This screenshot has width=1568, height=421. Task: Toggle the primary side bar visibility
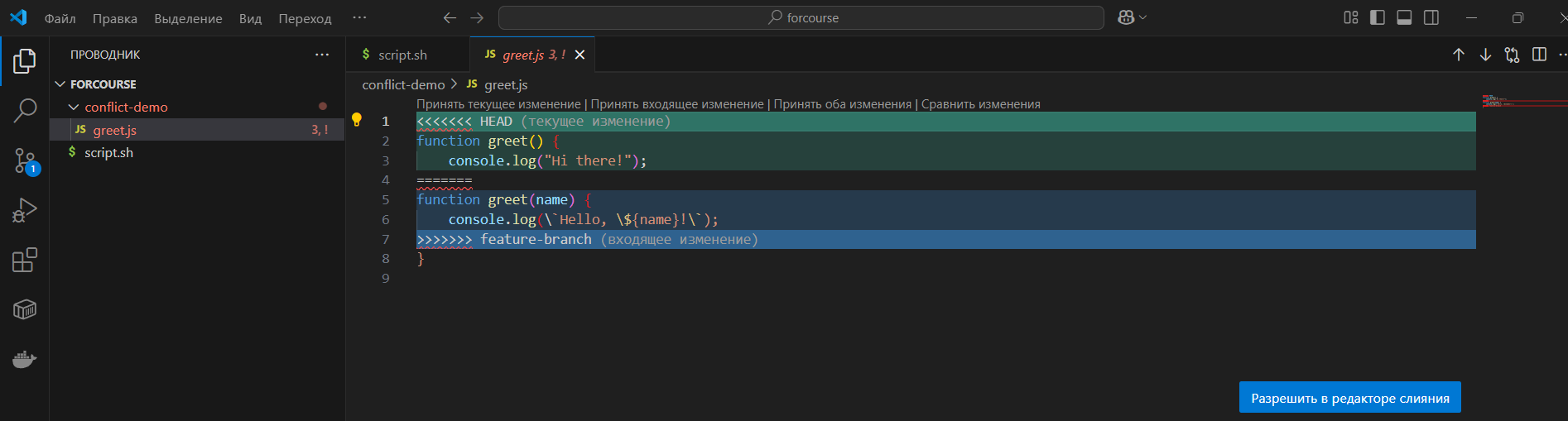point(1378,17)
